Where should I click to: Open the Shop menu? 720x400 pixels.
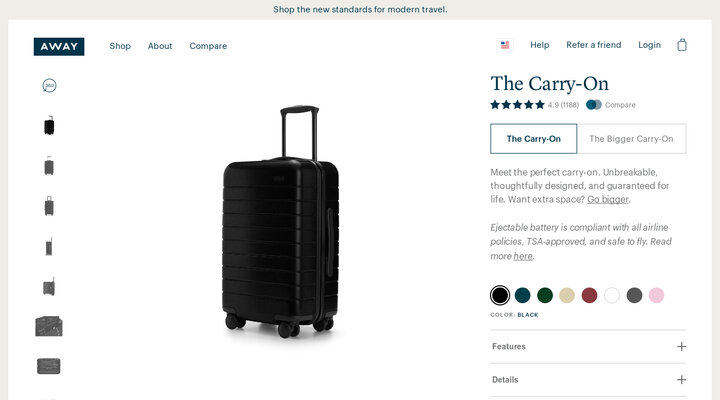coord(120,46)
